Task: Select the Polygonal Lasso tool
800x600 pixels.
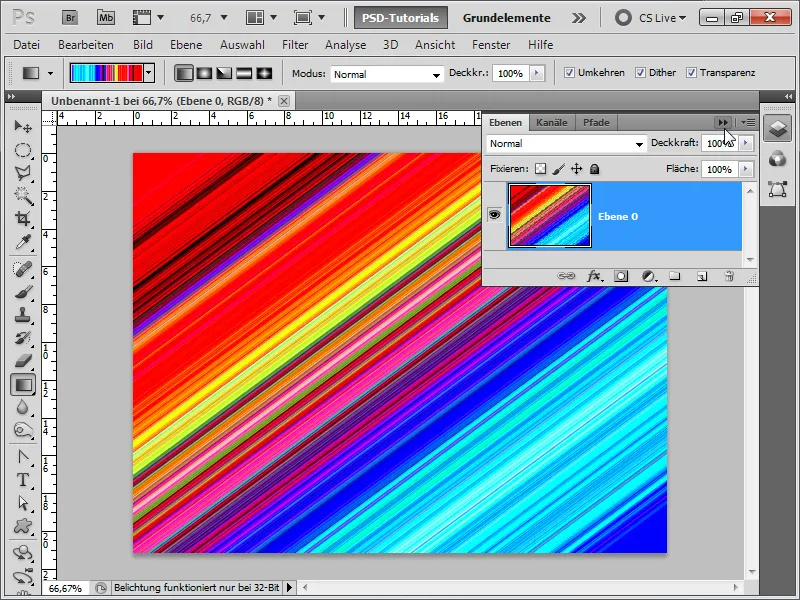Action: (23, 173)
